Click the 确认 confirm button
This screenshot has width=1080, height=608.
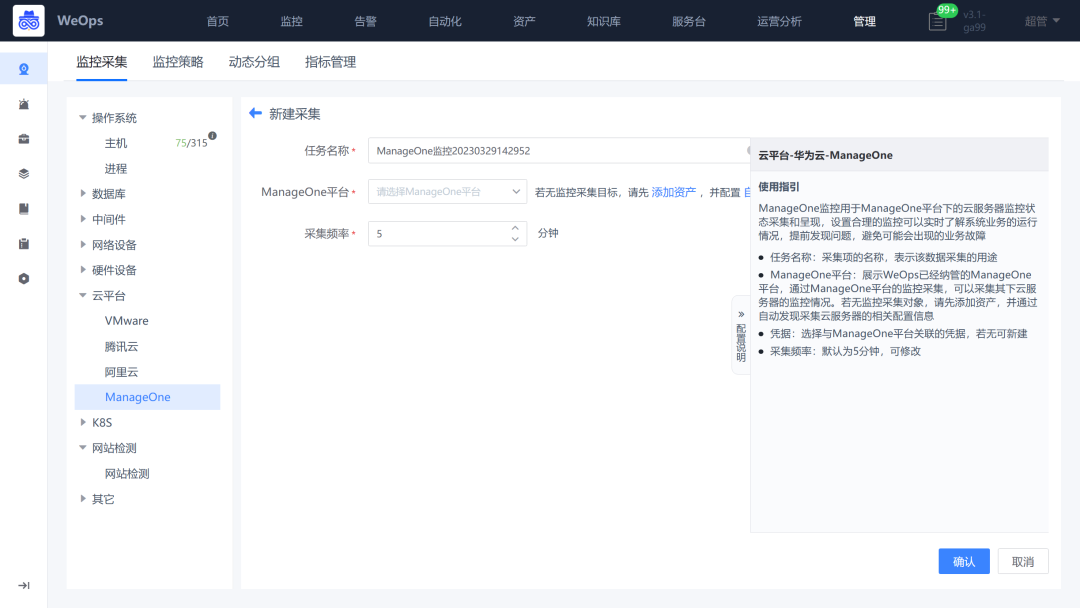pyautogui.click(x=962, y=561)
